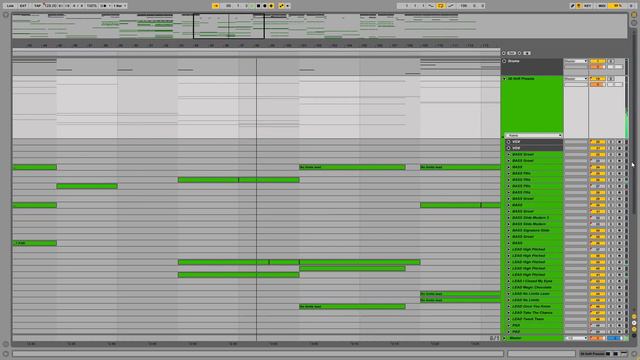
Task: Unfold the LEAD Twerk Team track
Action: point(509,319)
